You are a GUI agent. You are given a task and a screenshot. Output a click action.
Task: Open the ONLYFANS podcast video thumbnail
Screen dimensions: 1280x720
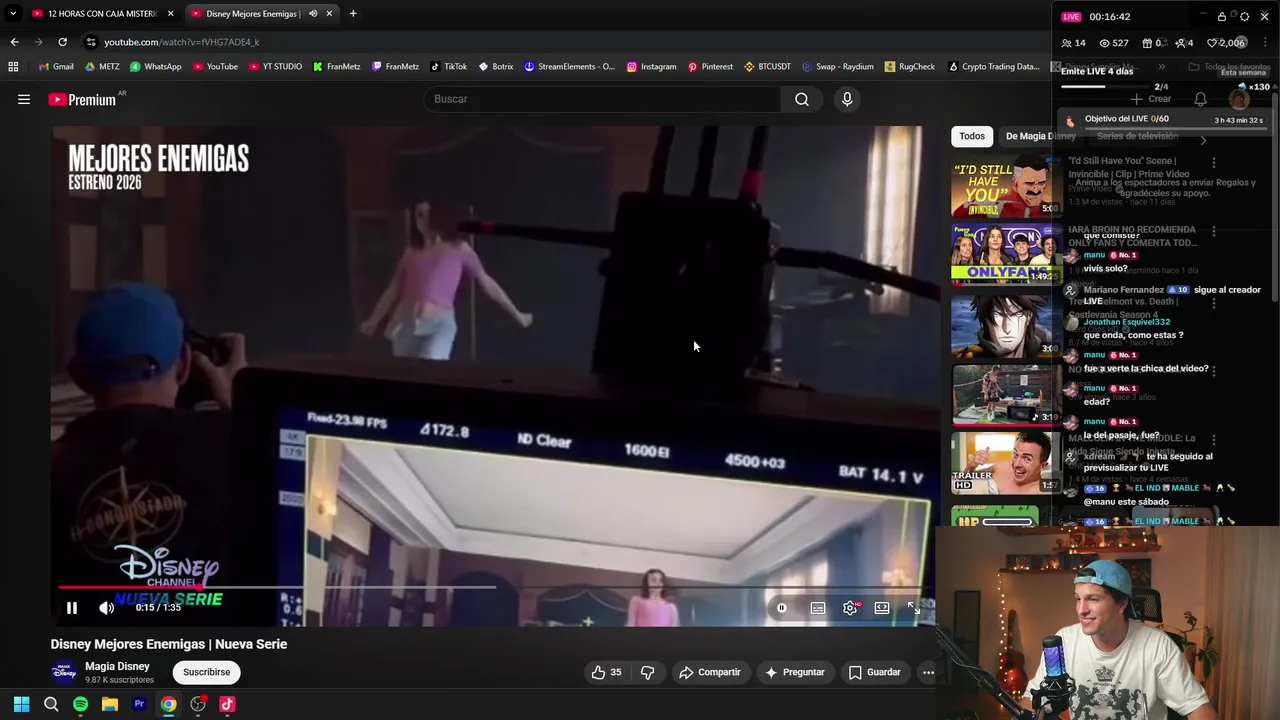(x=1006, y=255)
